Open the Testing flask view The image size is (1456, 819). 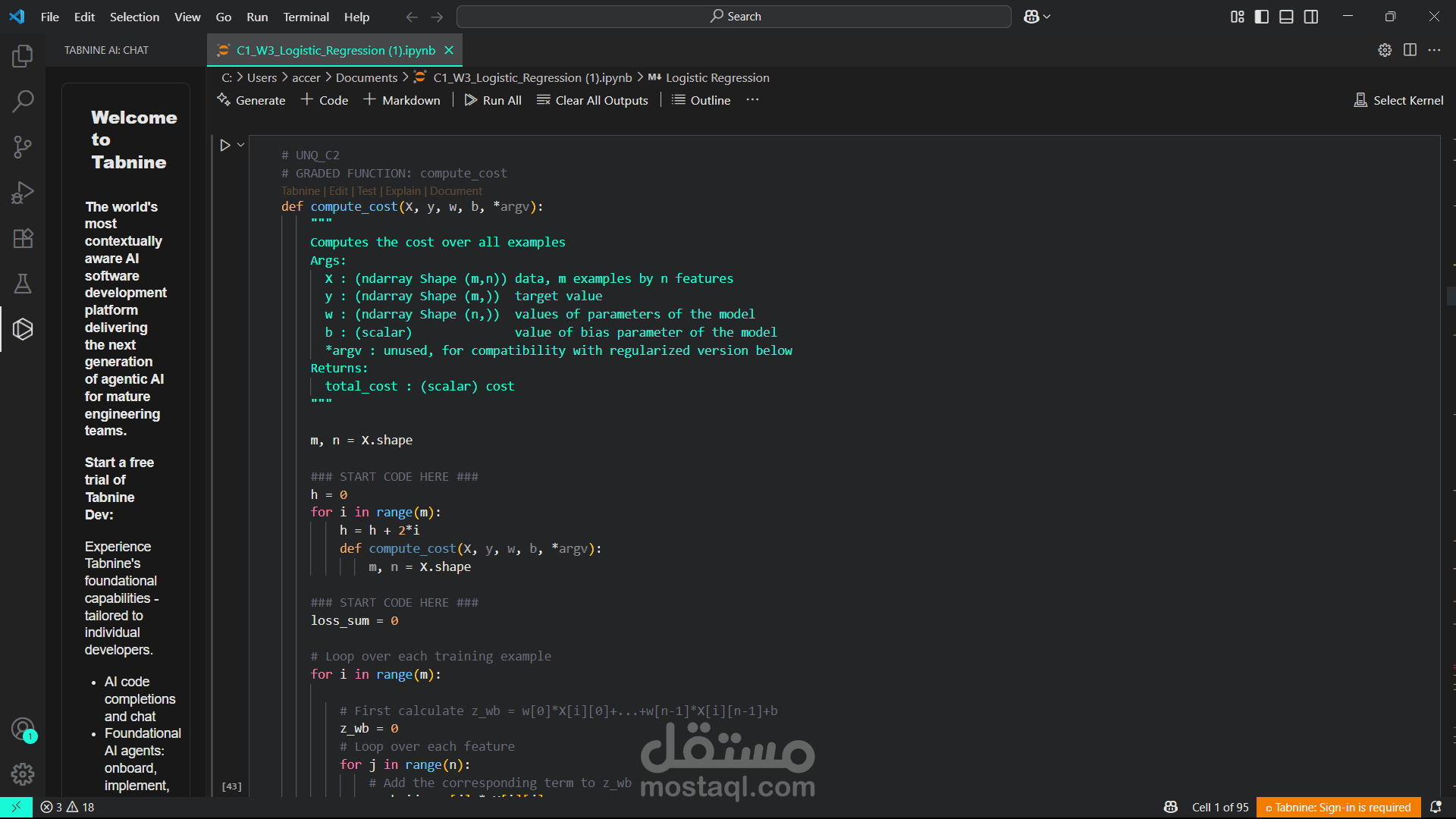click(23, 284)
